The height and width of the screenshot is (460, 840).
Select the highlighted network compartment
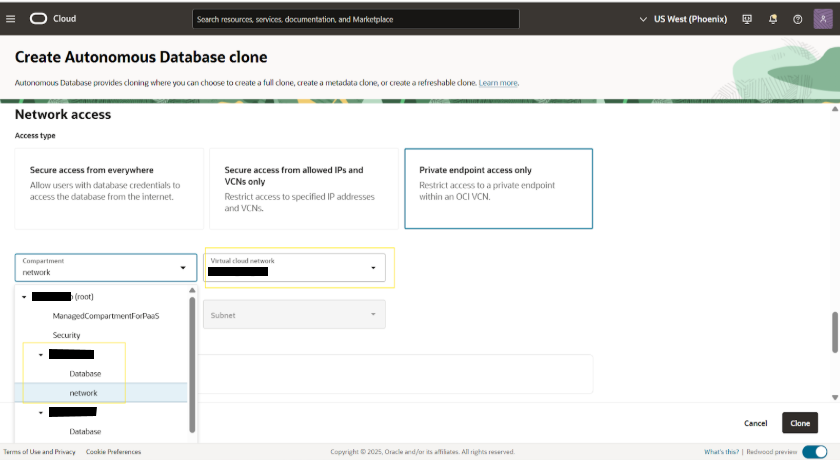[83, 393]
